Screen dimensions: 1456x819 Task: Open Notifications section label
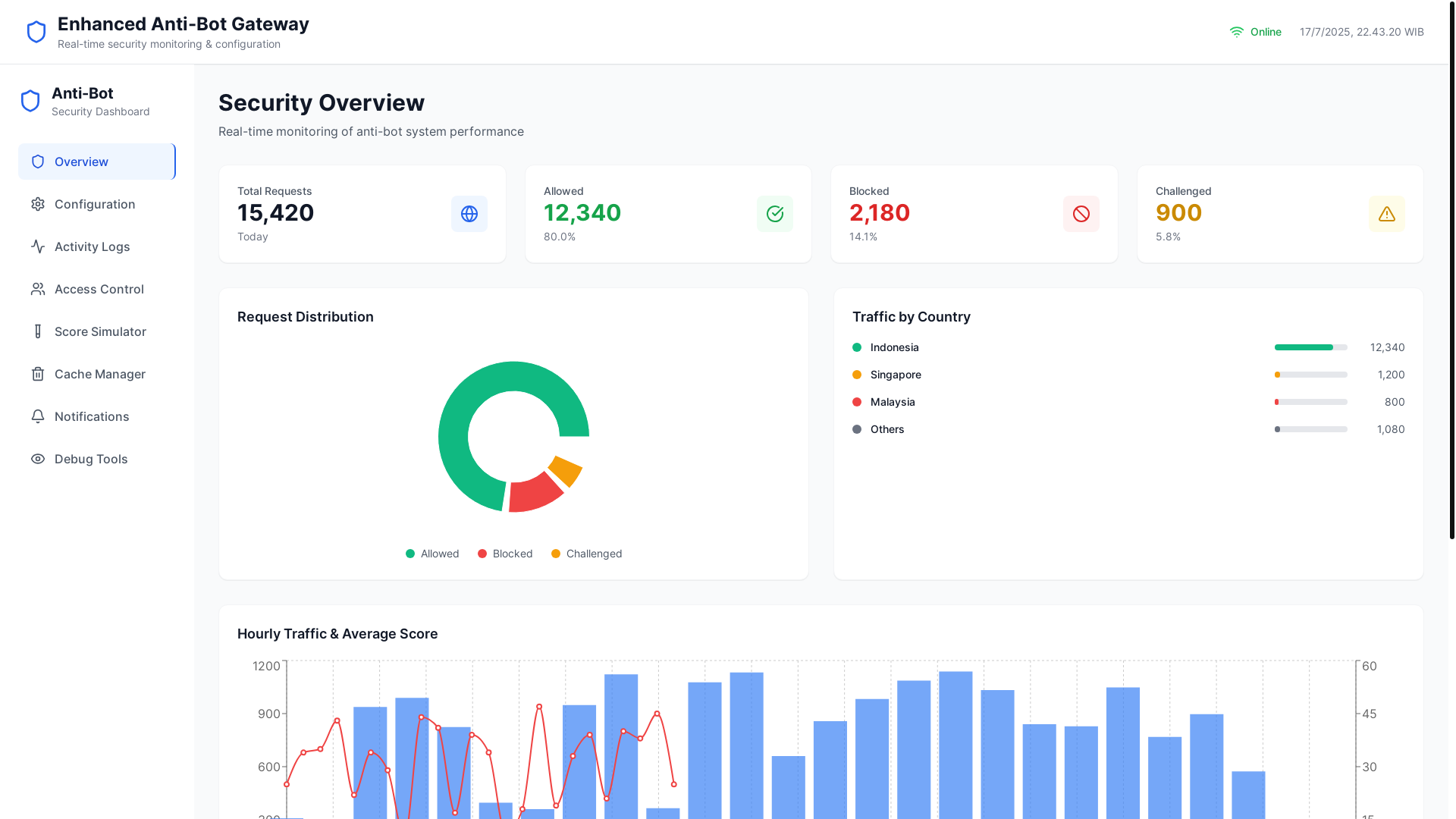pos(92,416)
